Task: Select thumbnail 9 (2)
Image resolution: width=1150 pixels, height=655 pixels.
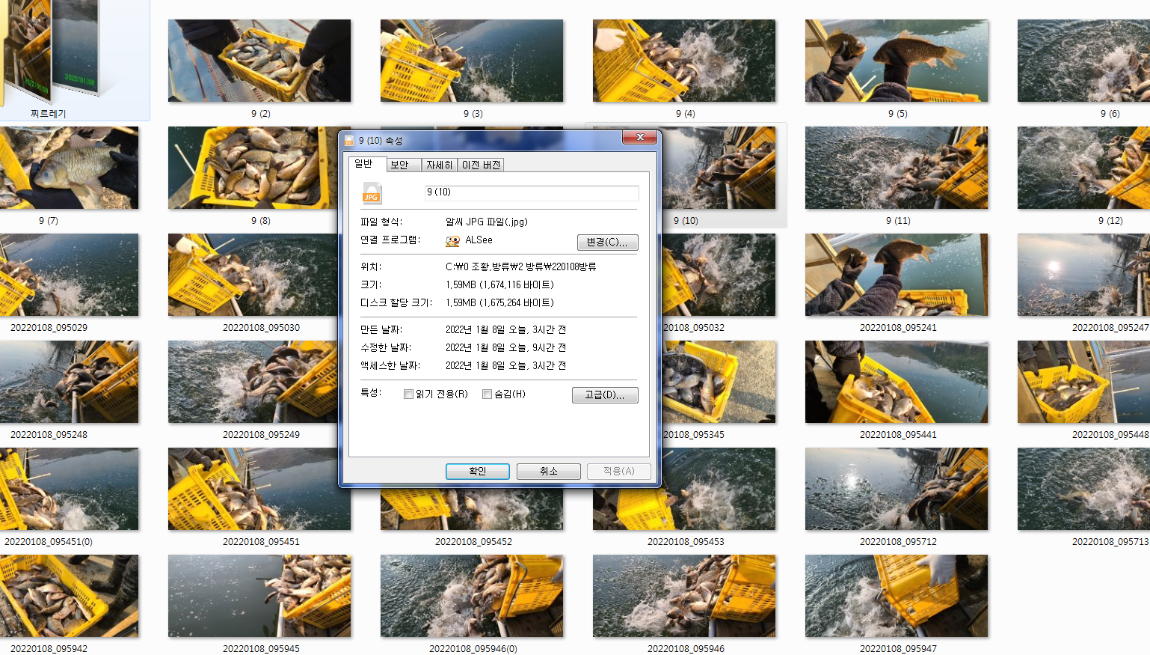Action: click(260, 61)
